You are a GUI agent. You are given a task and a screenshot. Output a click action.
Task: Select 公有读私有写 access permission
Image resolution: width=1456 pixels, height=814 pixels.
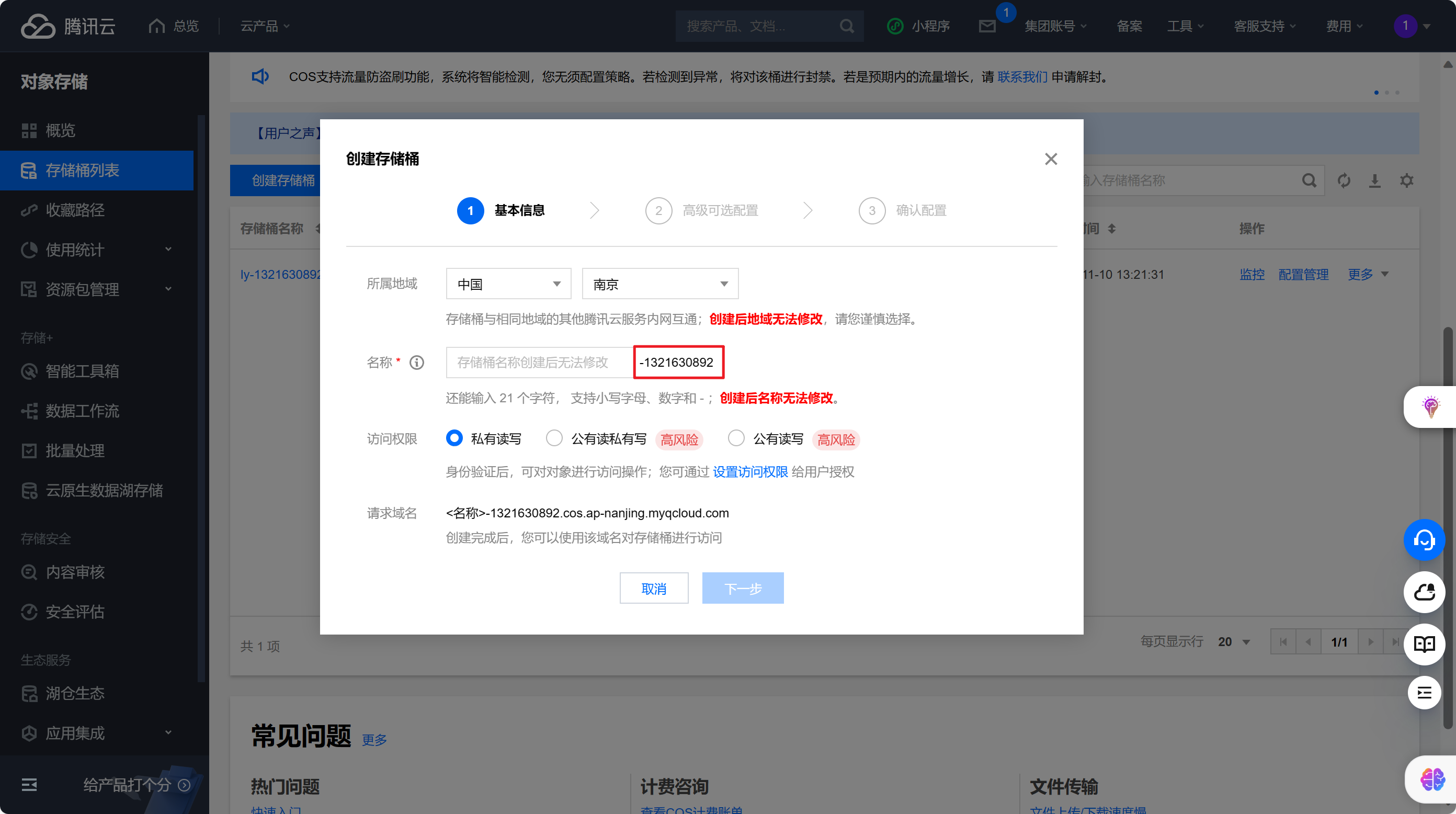point(554,438)
